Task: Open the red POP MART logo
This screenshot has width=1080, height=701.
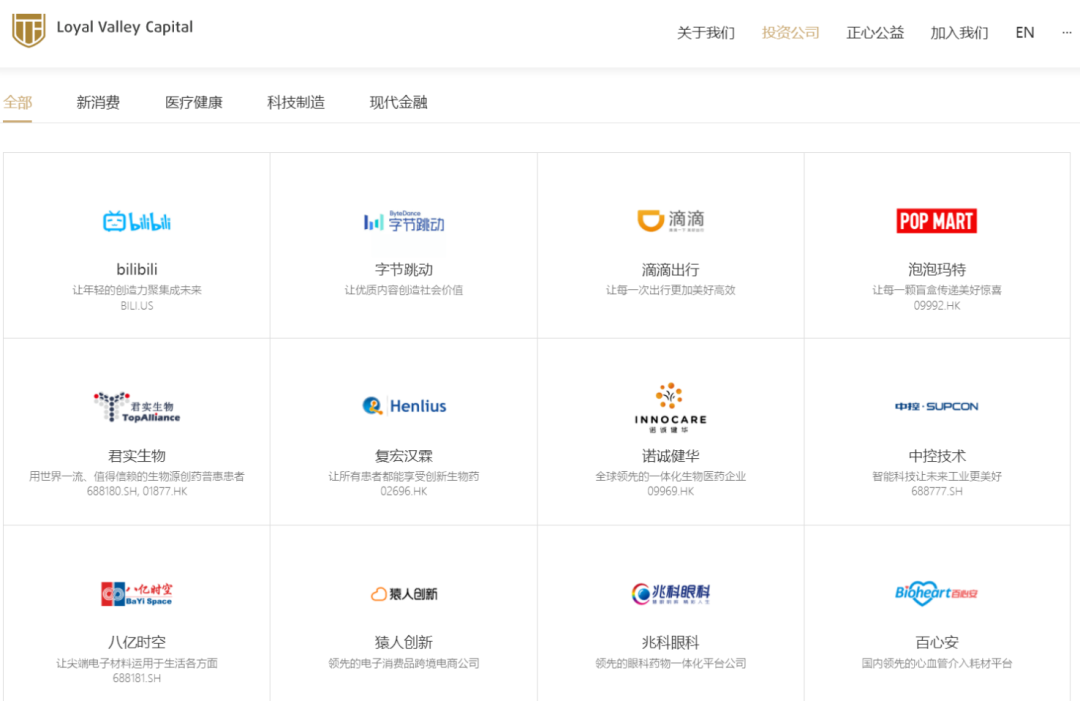Action: pyautogui.click(x=937, y=221)
